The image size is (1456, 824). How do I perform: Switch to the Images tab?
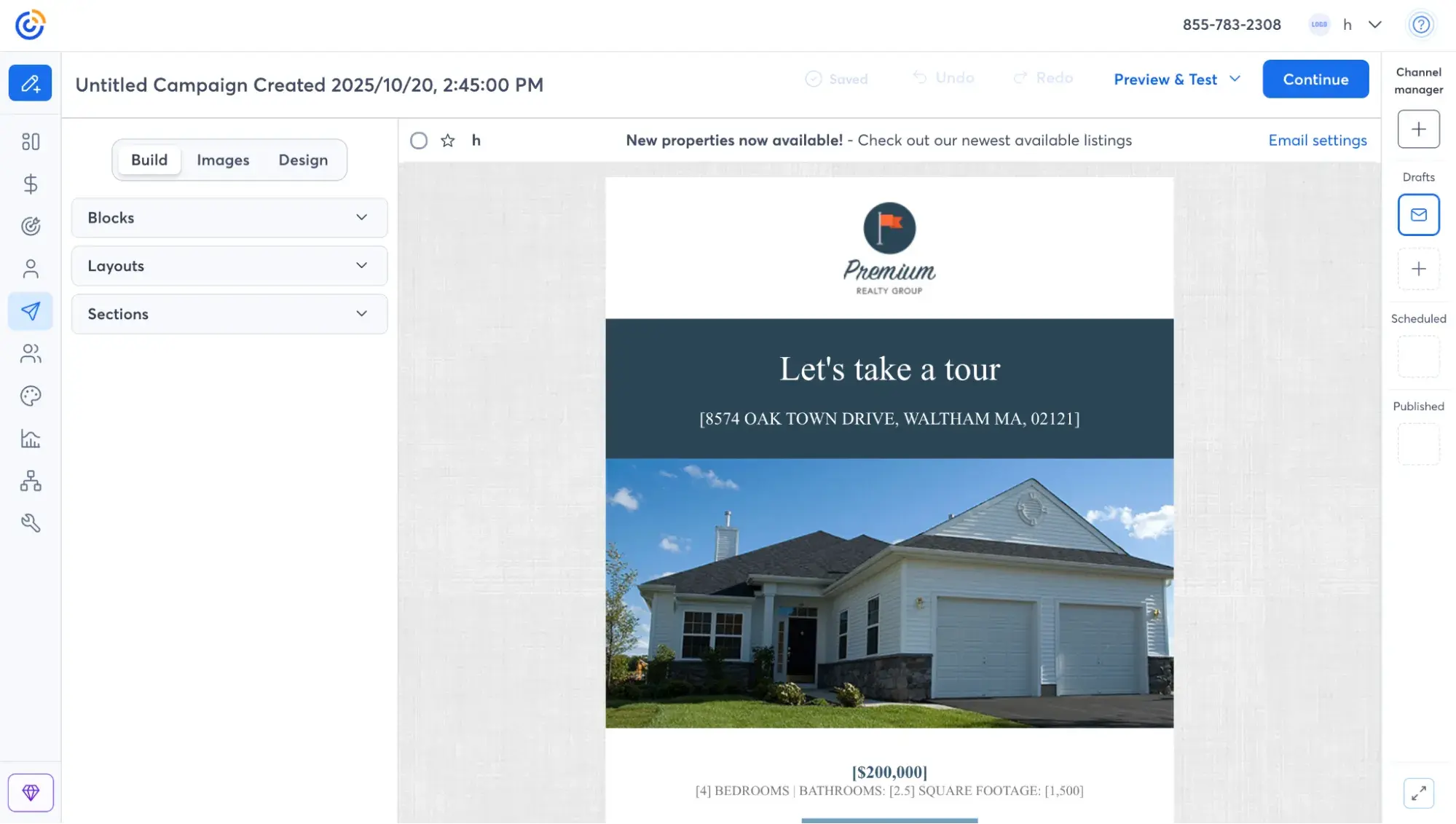pyautogui.click(x=223, y=160)
